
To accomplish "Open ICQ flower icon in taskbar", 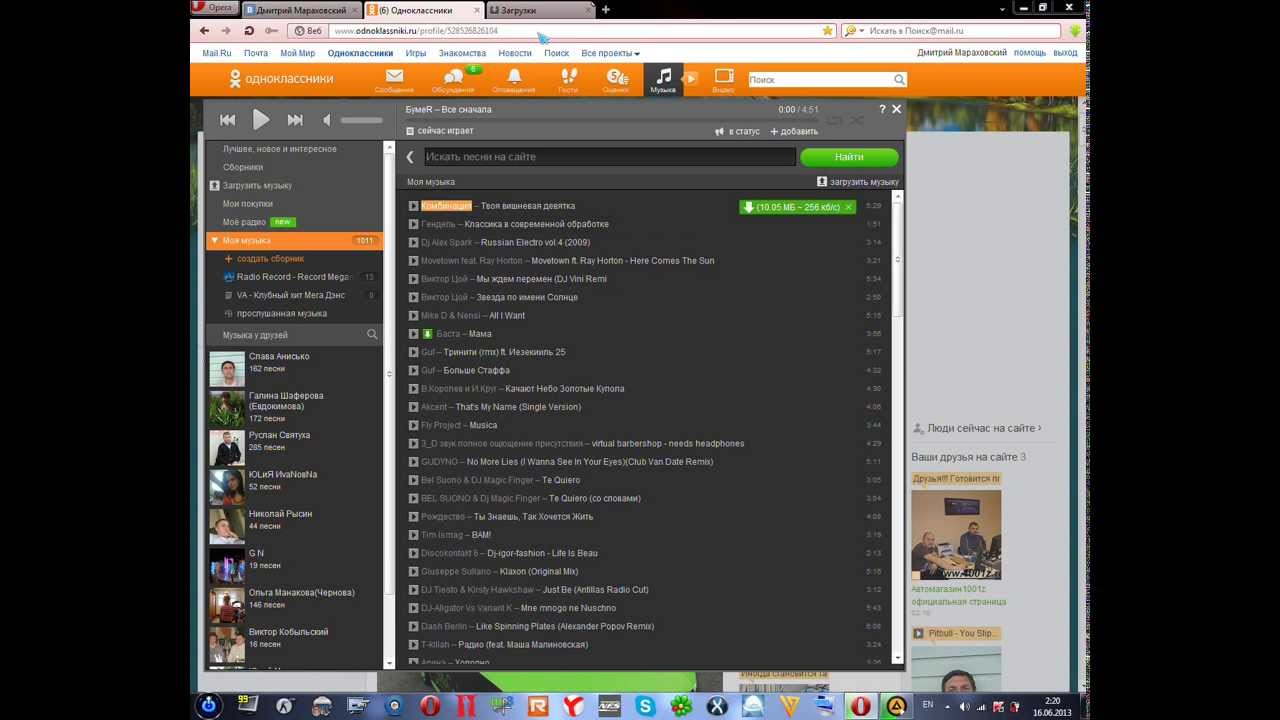I will (x=681, y=707).
